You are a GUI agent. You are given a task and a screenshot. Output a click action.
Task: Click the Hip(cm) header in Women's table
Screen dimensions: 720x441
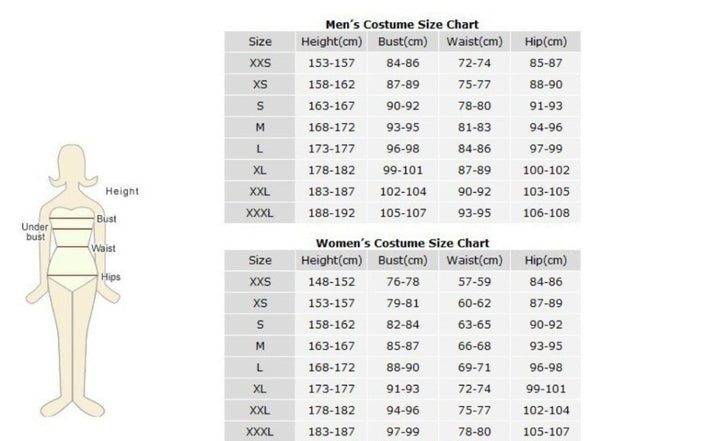point(545,261)
